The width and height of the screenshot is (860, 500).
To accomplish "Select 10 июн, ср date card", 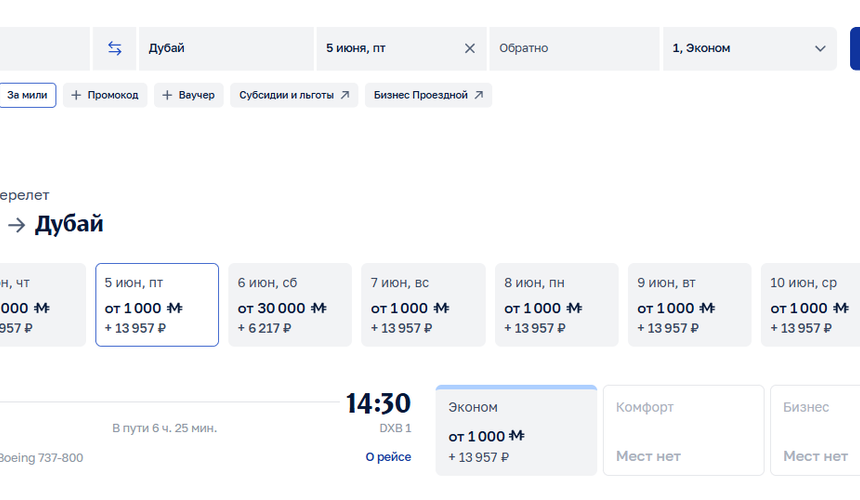I will tap(811, 305).
